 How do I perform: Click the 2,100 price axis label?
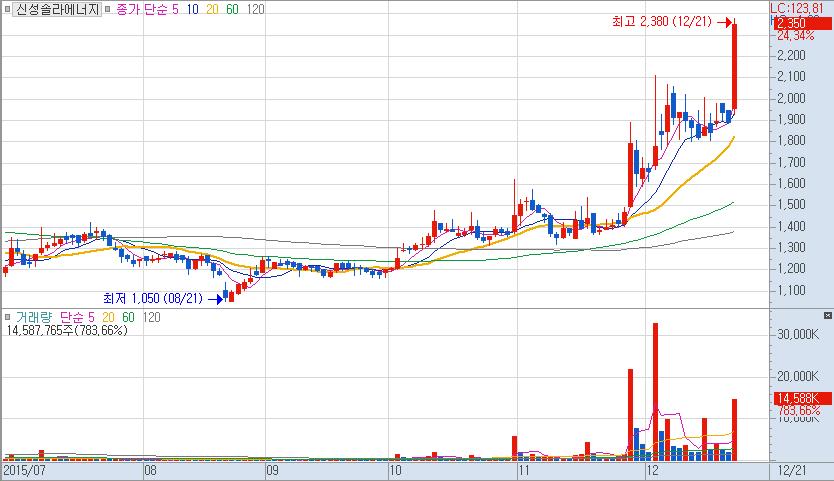[x=791, y=77]
